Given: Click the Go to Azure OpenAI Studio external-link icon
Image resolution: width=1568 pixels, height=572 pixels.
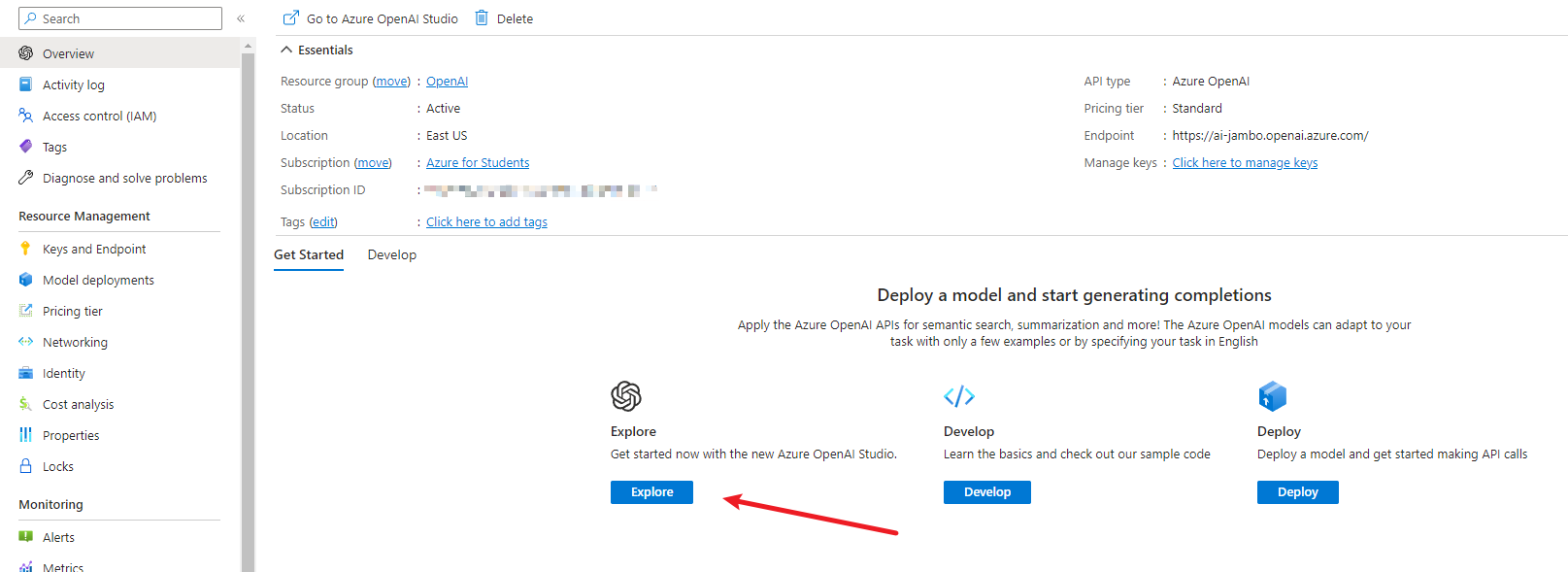Looking at the screenshot, I should (290, 17).
